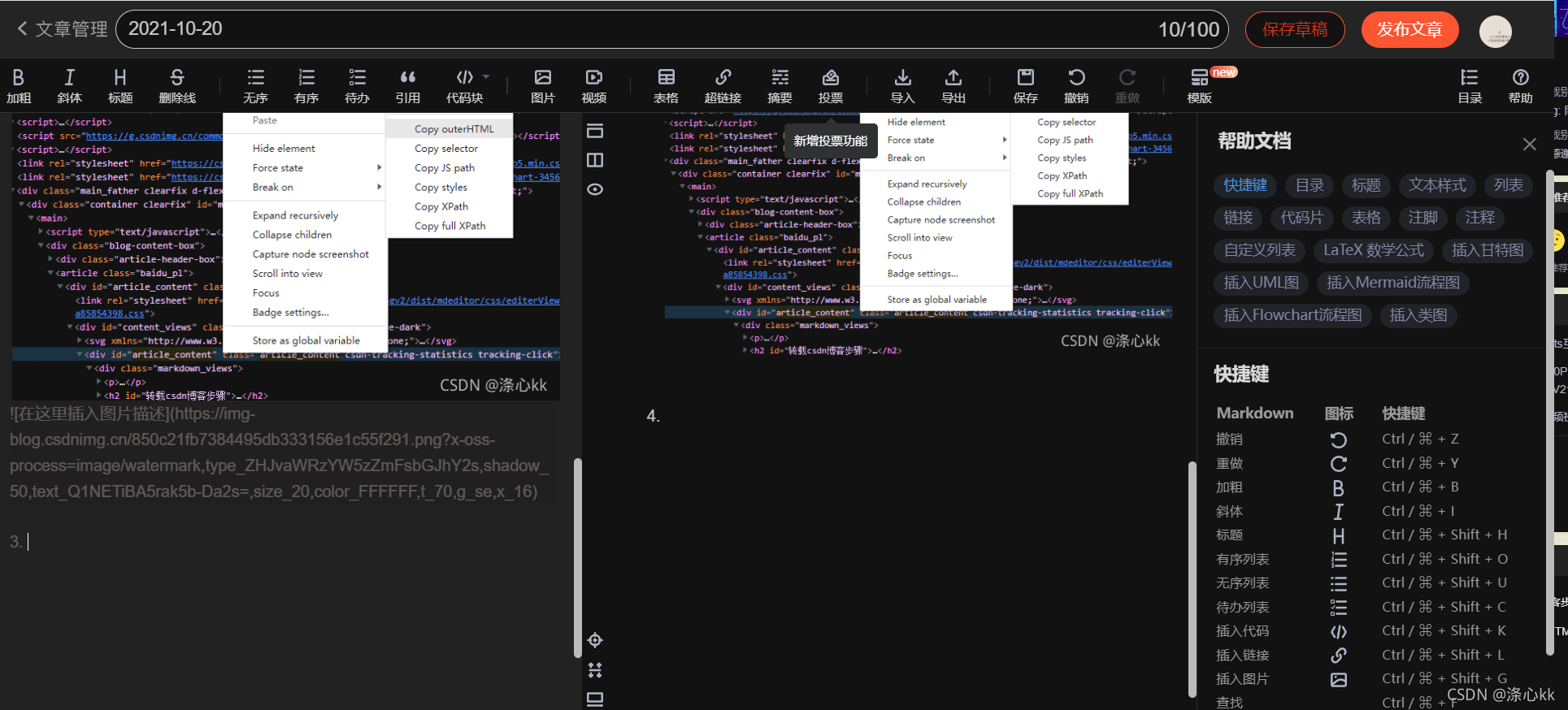The height and width of the screenshot is (710, 1568).
Task: Toggle split column view icon in divider
Action: click(x=595, y=160)
